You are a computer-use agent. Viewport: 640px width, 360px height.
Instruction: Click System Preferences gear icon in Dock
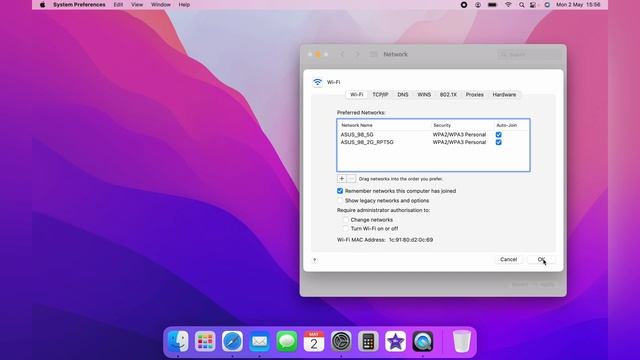(341, 341)
